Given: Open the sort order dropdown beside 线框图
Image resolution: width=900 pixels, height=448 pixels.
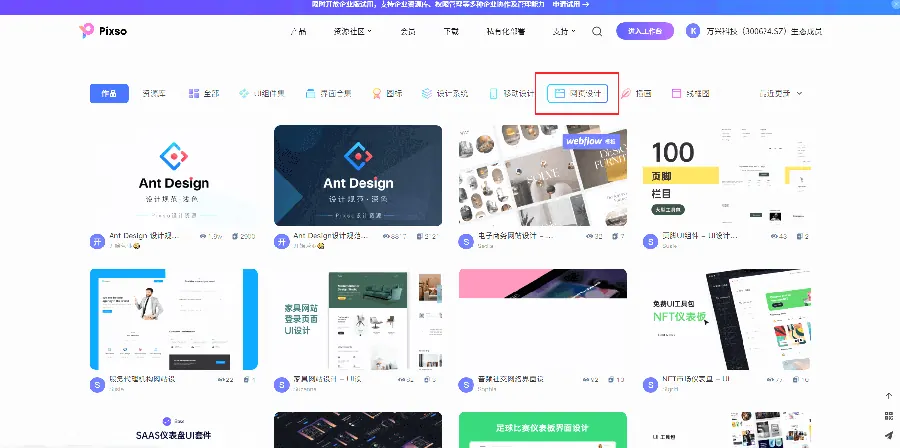Looking at the screenshot, I should (781, 94).
